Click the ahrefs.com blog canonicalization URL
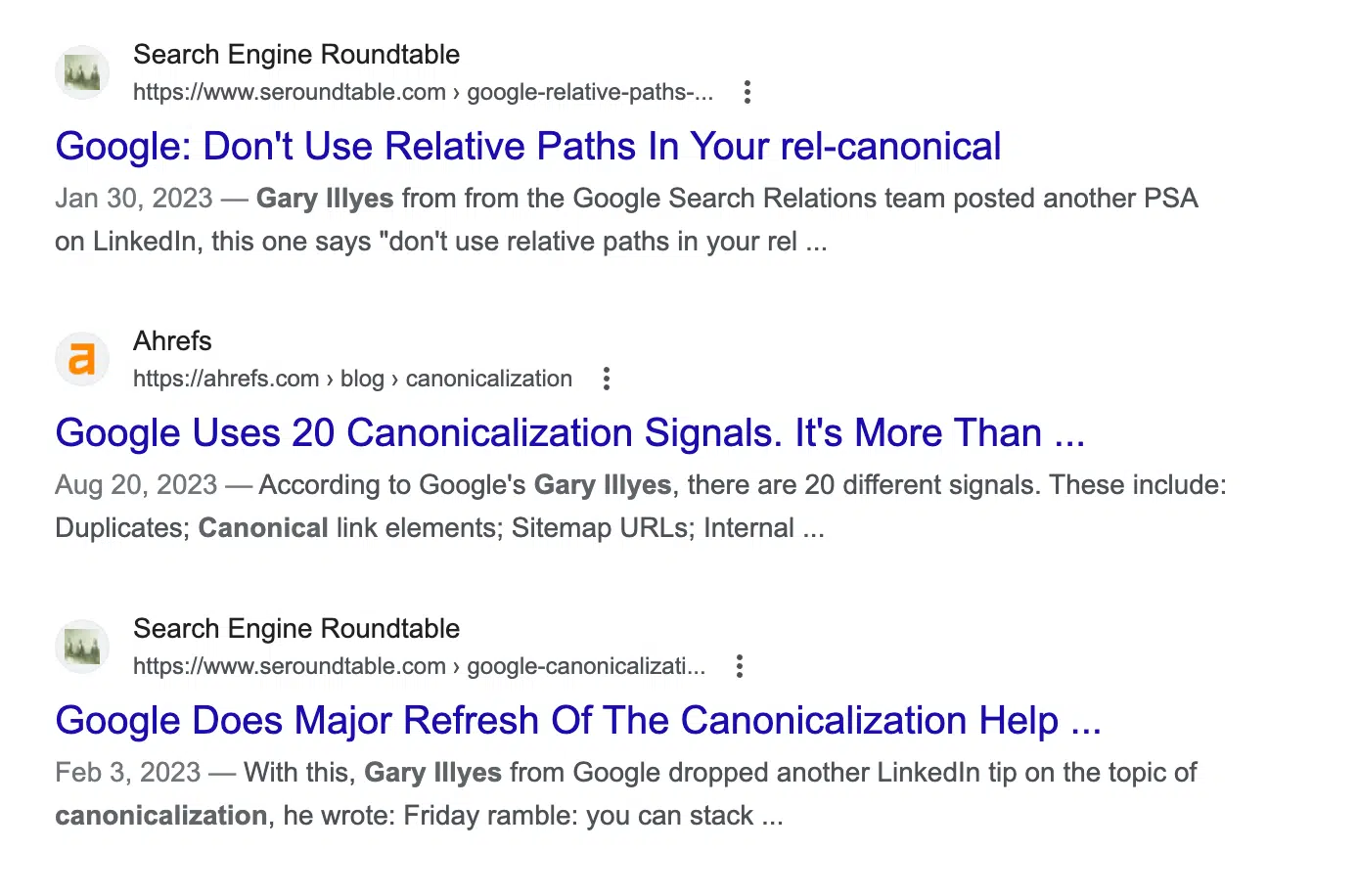The image size is (1358, 896). [x=352, y=379]
